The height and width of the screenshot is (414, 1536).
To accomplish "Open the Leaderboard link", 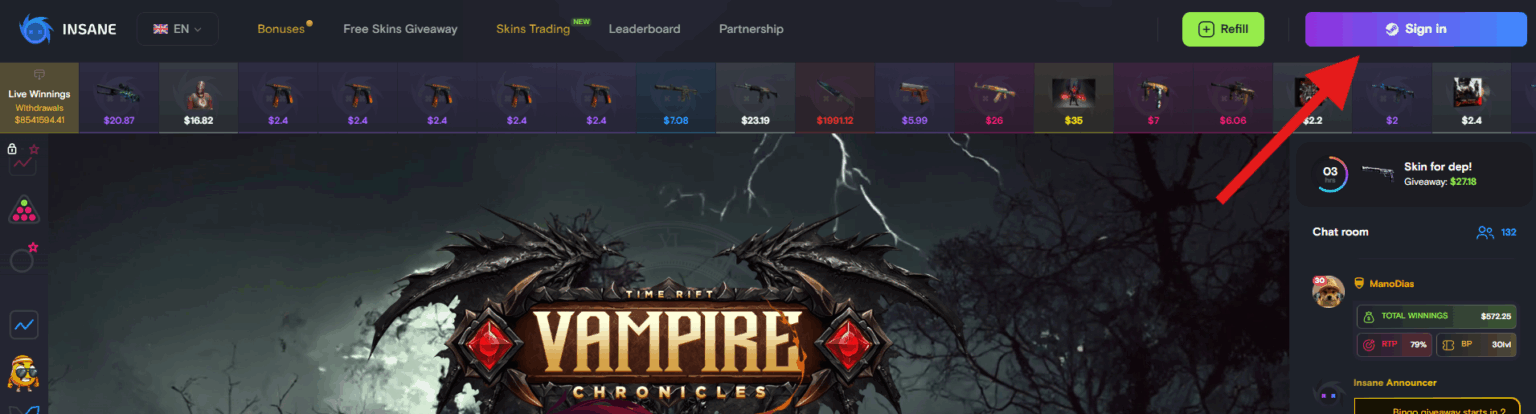I will click(644, 29).
